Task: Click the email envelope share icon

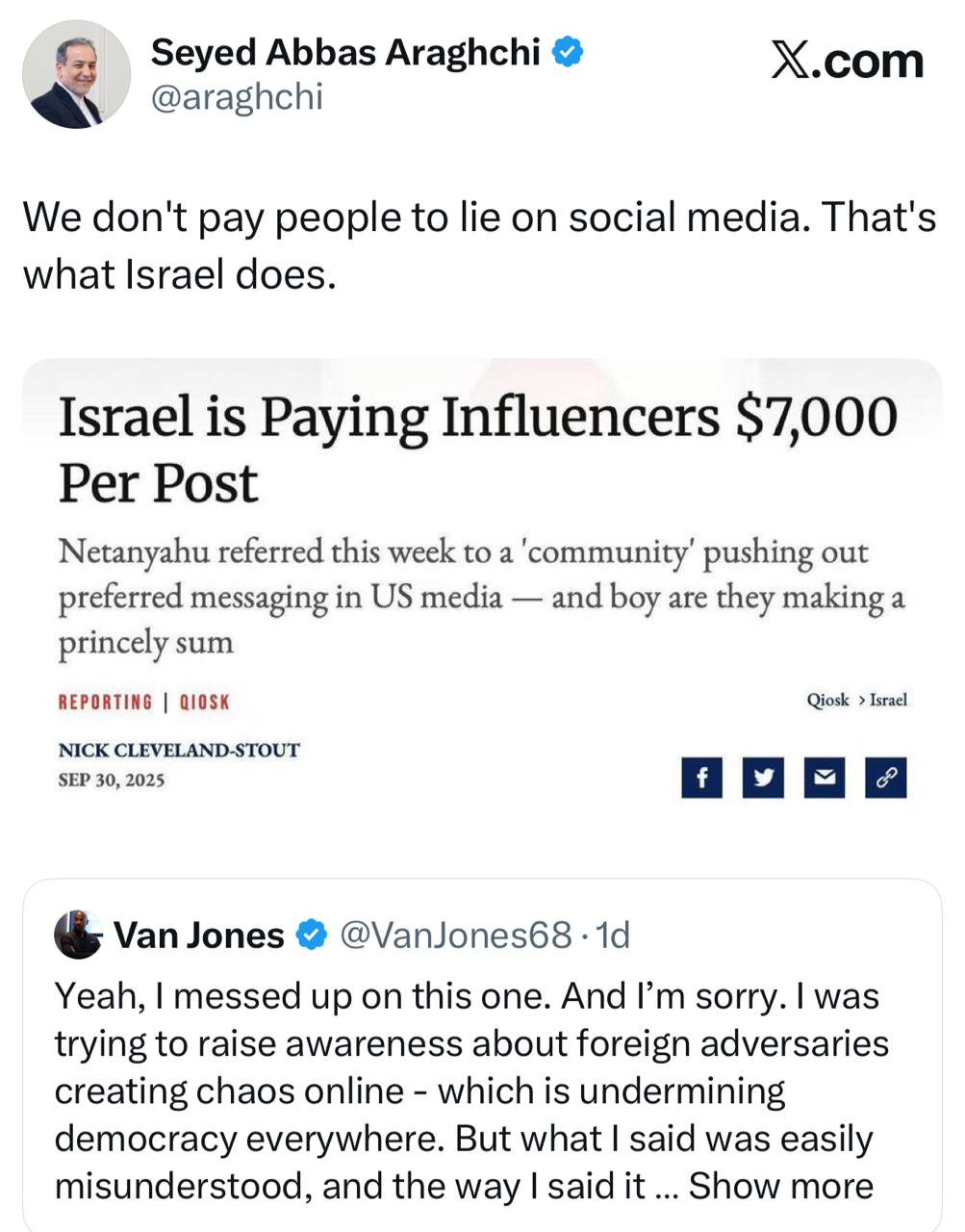Action: tap(824, 778)
